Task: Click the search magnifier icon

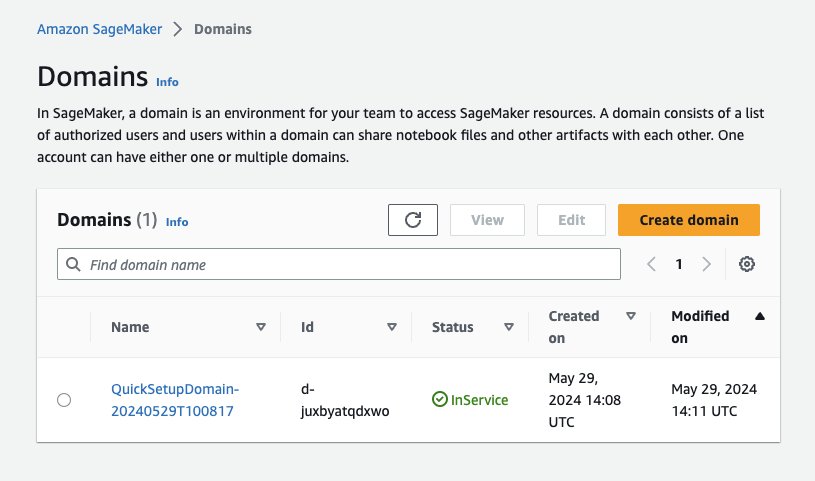Action: pyautogui.click(x=74, y=265)
